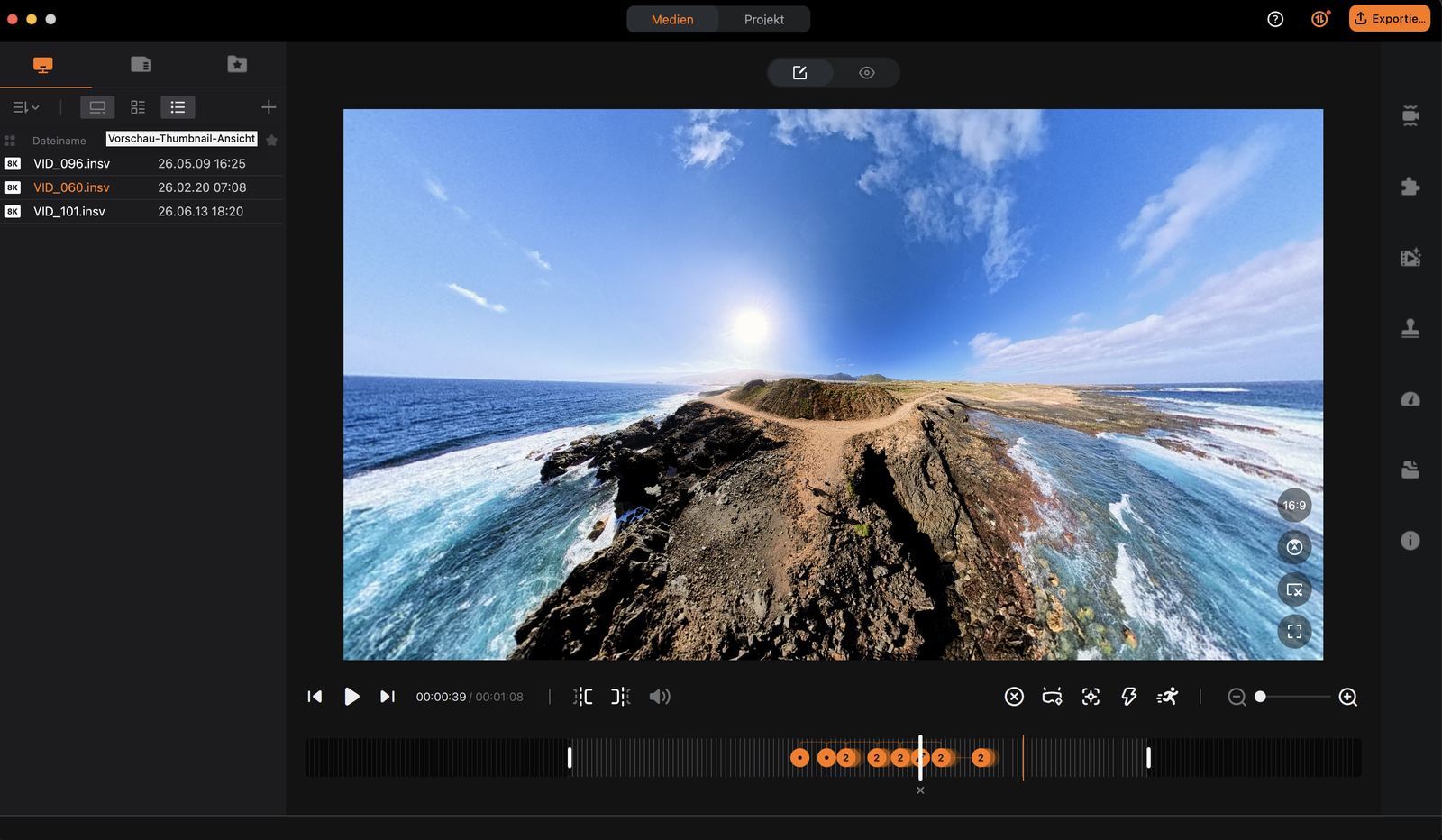Open the info panel icon
Image resolution: width=1442 pixels, height=840 pixels.
(x=1410, y=541)
